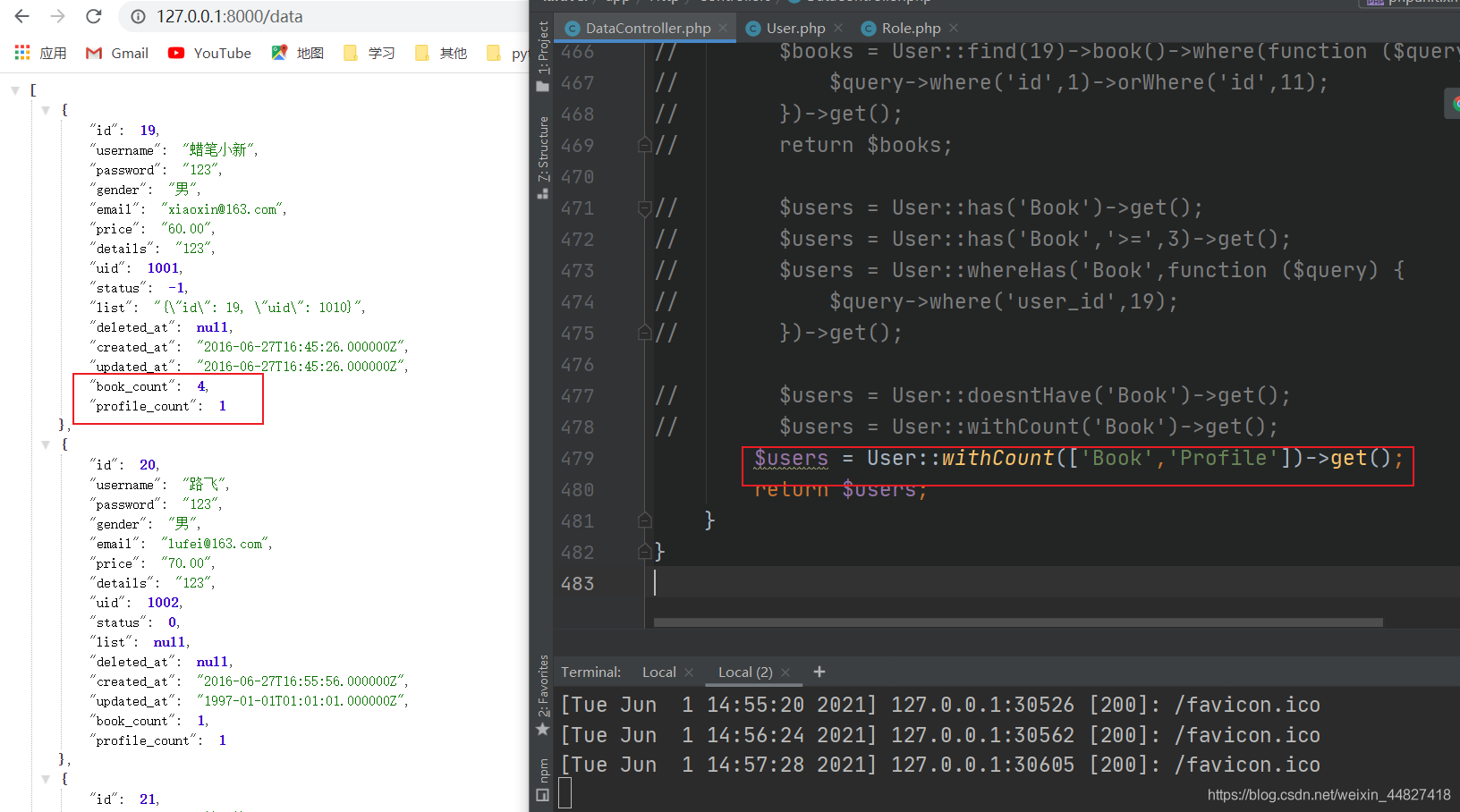Click the uid value 1001

point(164,268)
